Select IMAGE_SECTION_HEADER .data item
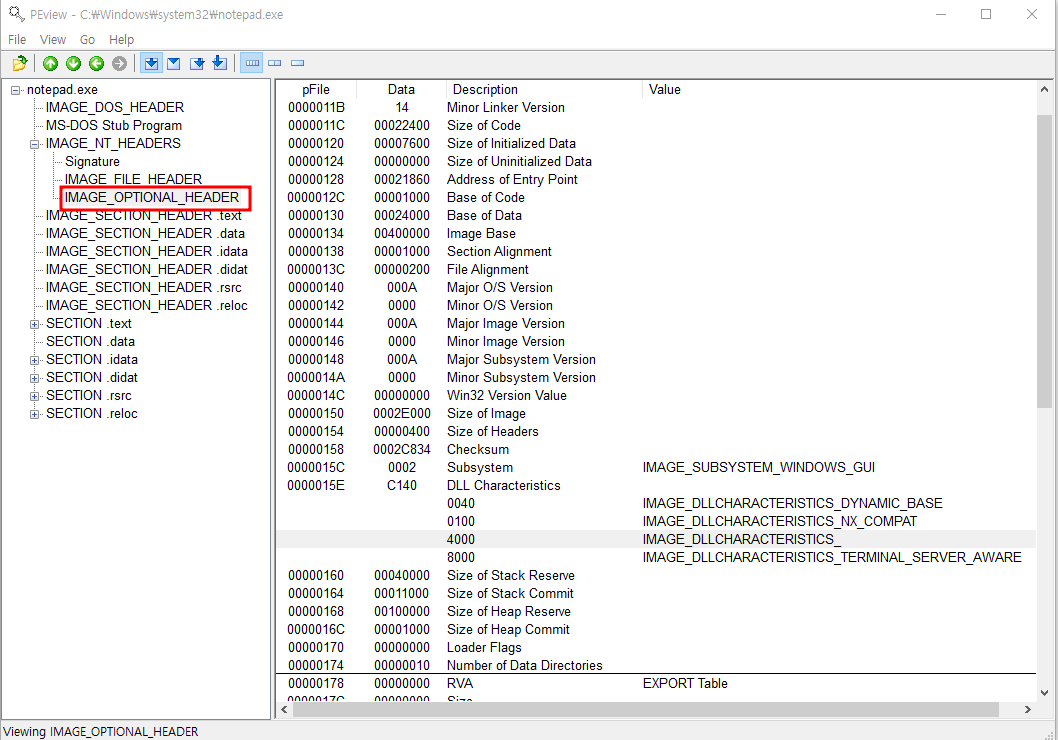Viewport: 1058px width, 740px height. (x=145, y=233)
